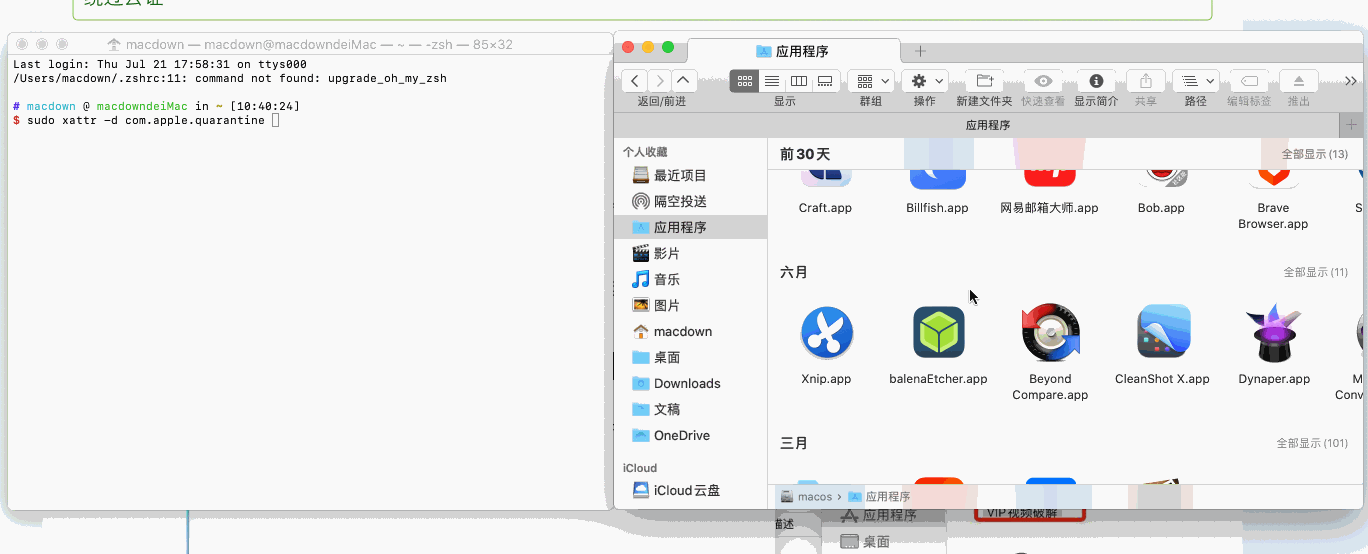Screen dimensions: 1368x554
Task: Click the 六月 group header
Action: 794,272
